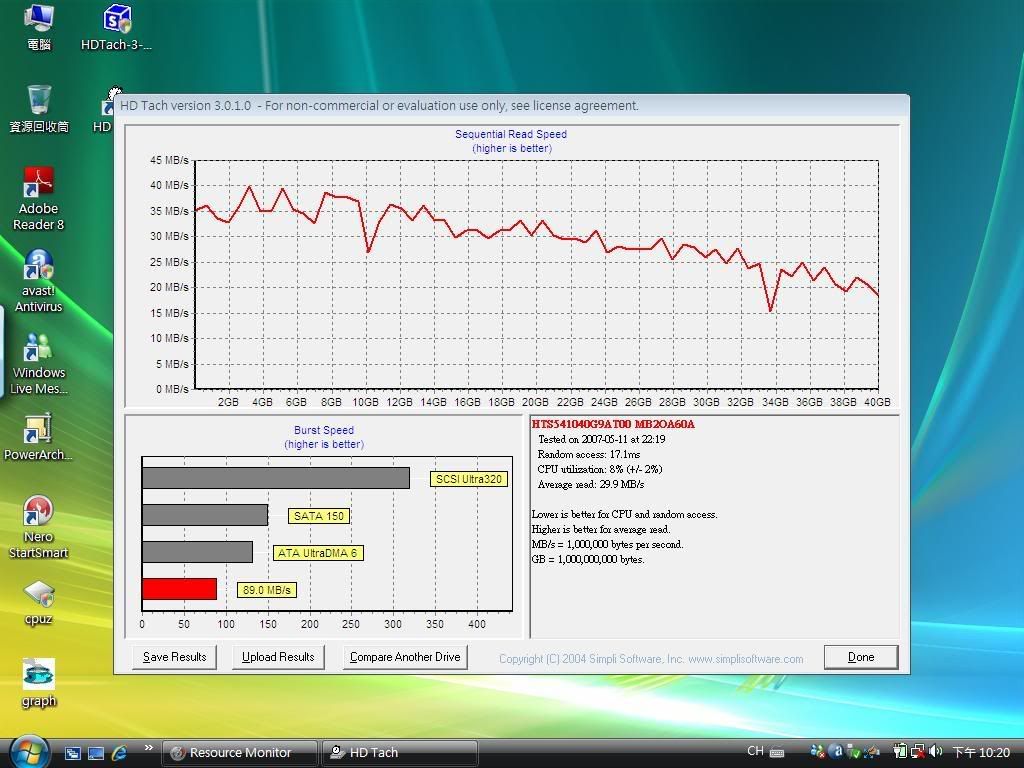Click the drive model HTS541040G9AT00 text
This screenshot has height=768, width=1024.
613,424
